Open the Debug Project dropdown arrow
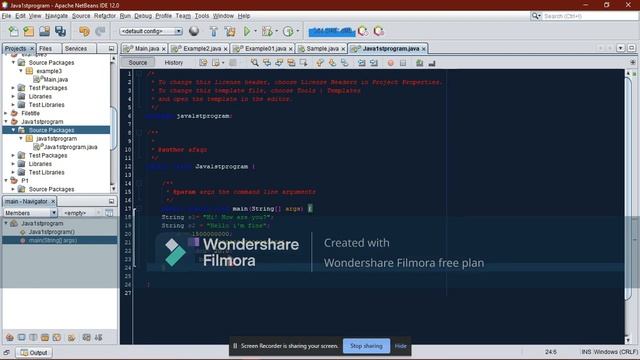 [276, 31]
